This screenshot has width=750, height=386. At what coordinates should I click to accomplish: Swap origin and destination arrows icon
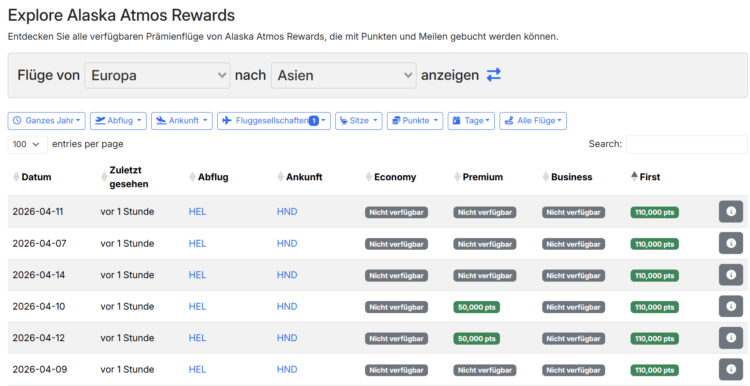(x=494, y=75)
